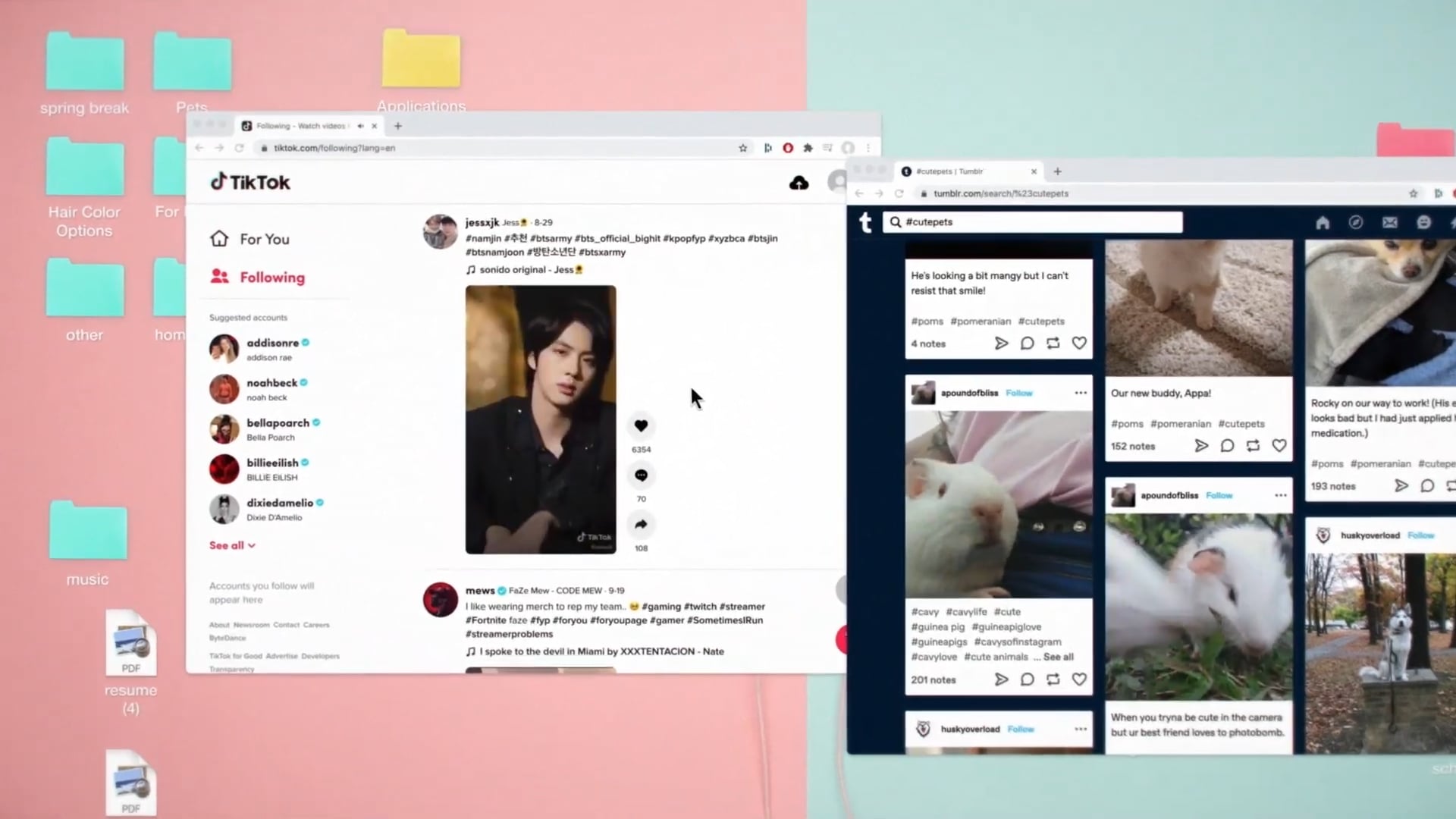Screen dimensions: 1456x819
Task: Bookmark the TikTok page with the star icon
Action: tap(743, 148)
